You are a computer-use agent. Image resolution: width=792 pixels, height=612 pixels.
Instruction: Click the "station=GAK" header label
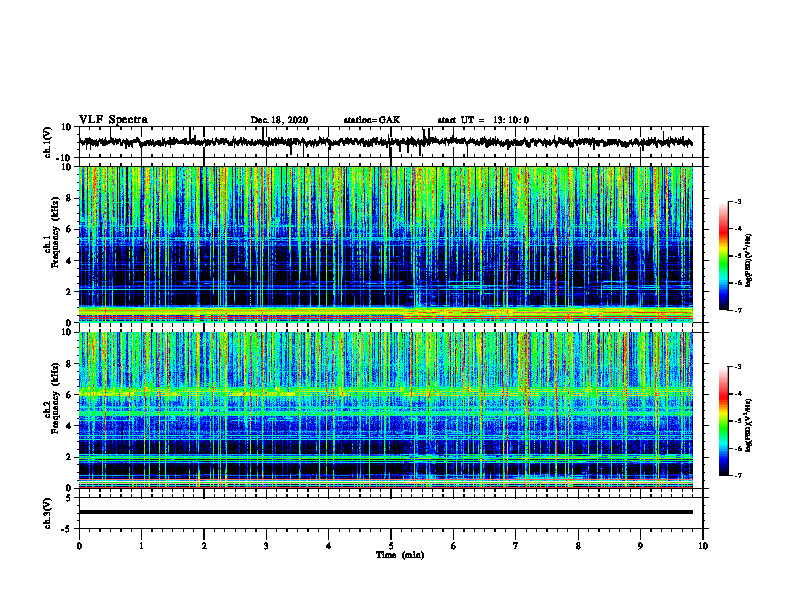372,120
